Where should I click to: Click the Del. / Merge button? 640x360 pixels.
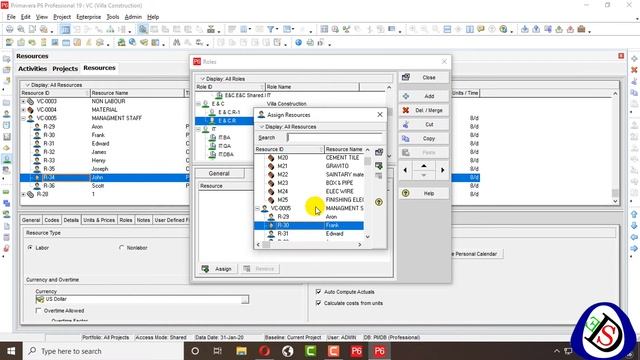pos(424,110)
